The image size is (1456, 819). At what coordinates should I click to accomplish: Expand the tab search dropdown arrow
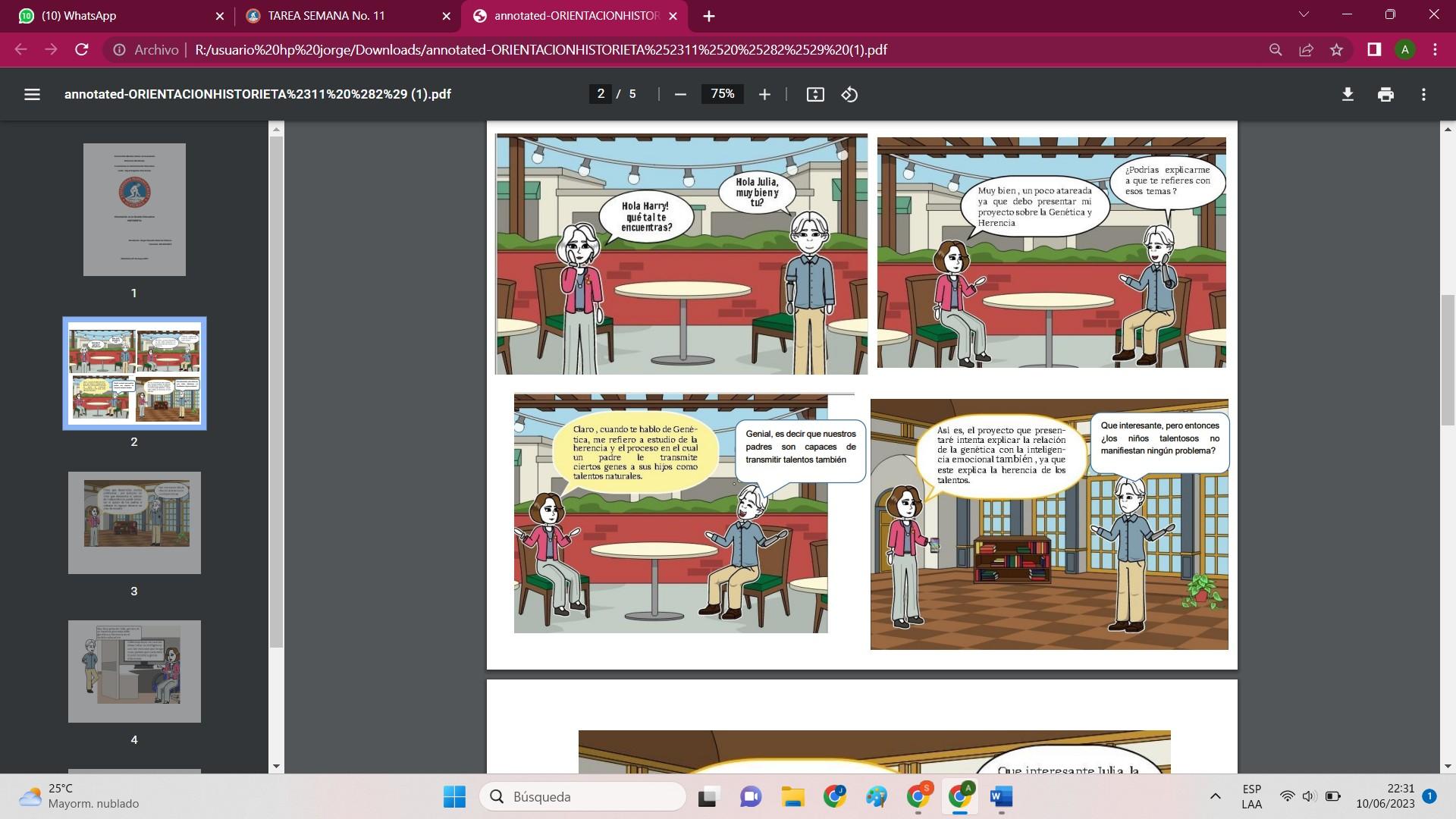coord(1304,14)
